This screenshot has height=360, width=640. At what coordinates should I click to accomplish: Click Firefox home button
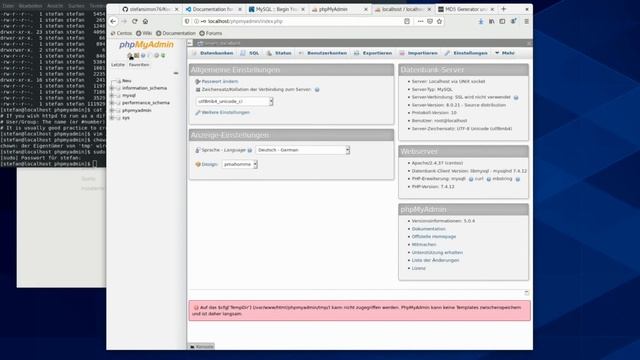click(145, 21)
